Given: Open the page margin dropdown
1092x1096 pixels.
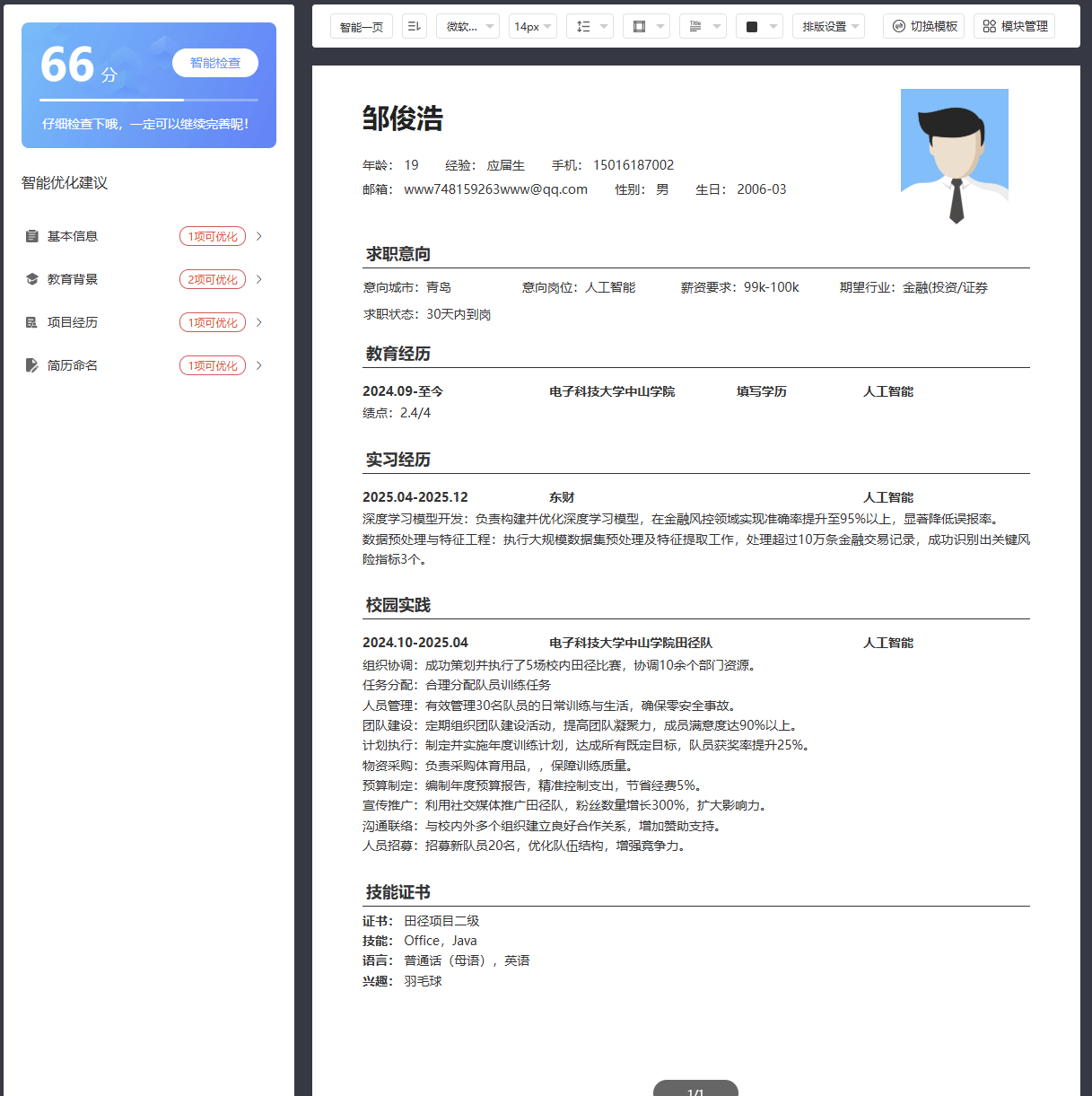Looking at the screenshot, I should (x=646, y=26).
